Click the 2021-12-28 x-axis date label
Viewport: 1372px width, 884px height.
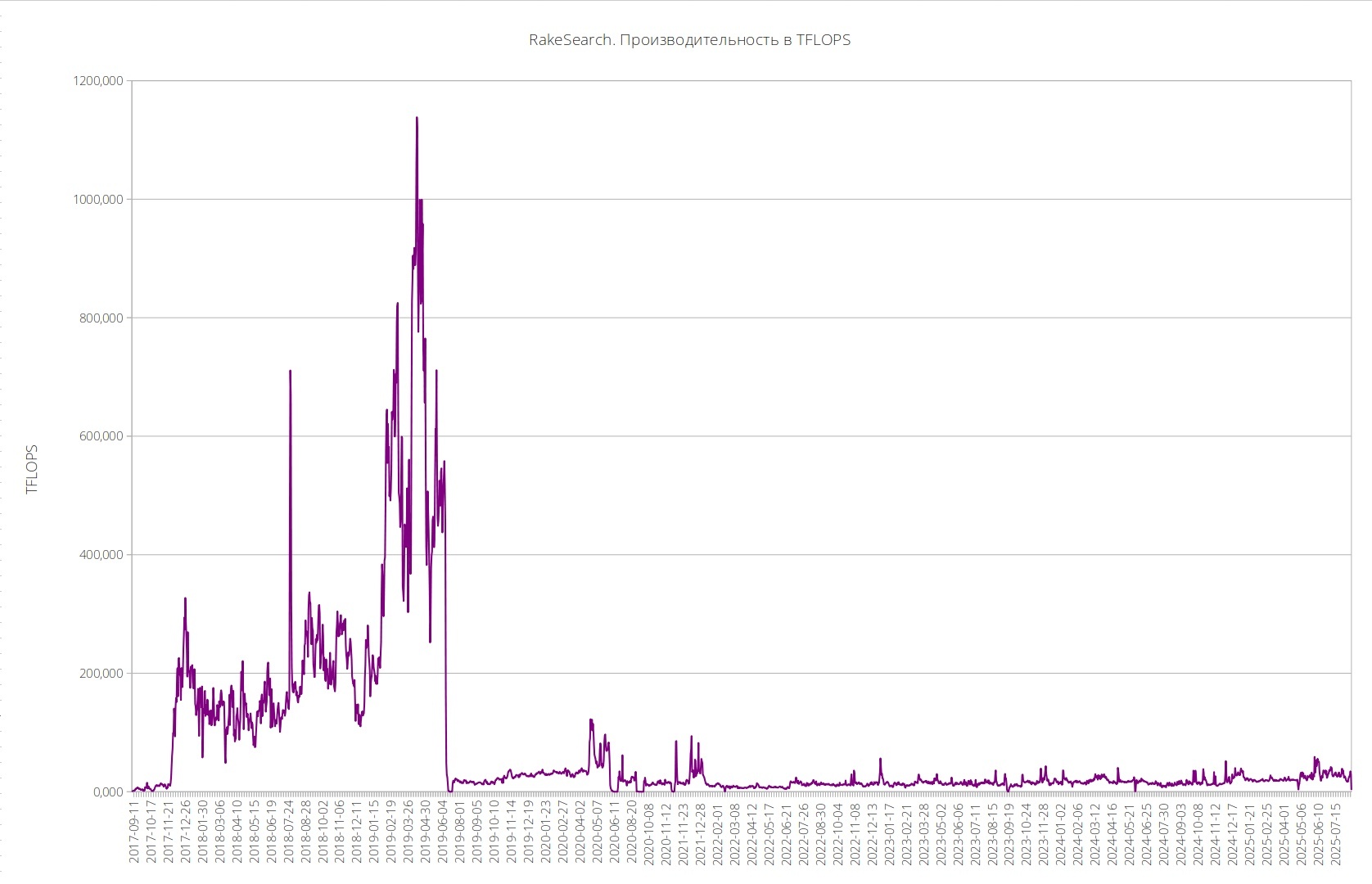tap(701, 832)
